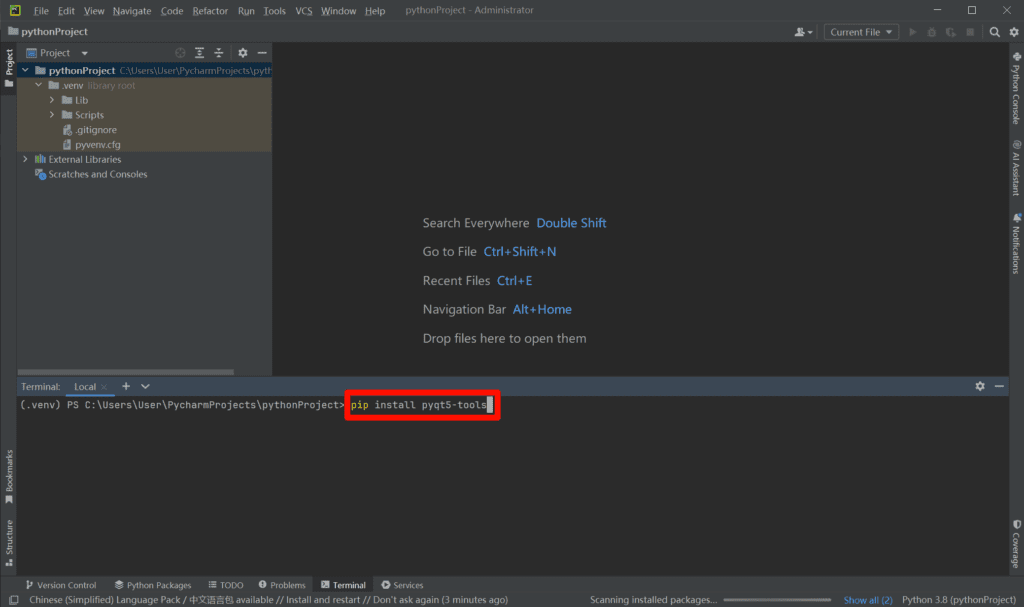Open IDE settings gear in top toolbar
This screenshot has width=1024, height=607.
[1014, 32]
